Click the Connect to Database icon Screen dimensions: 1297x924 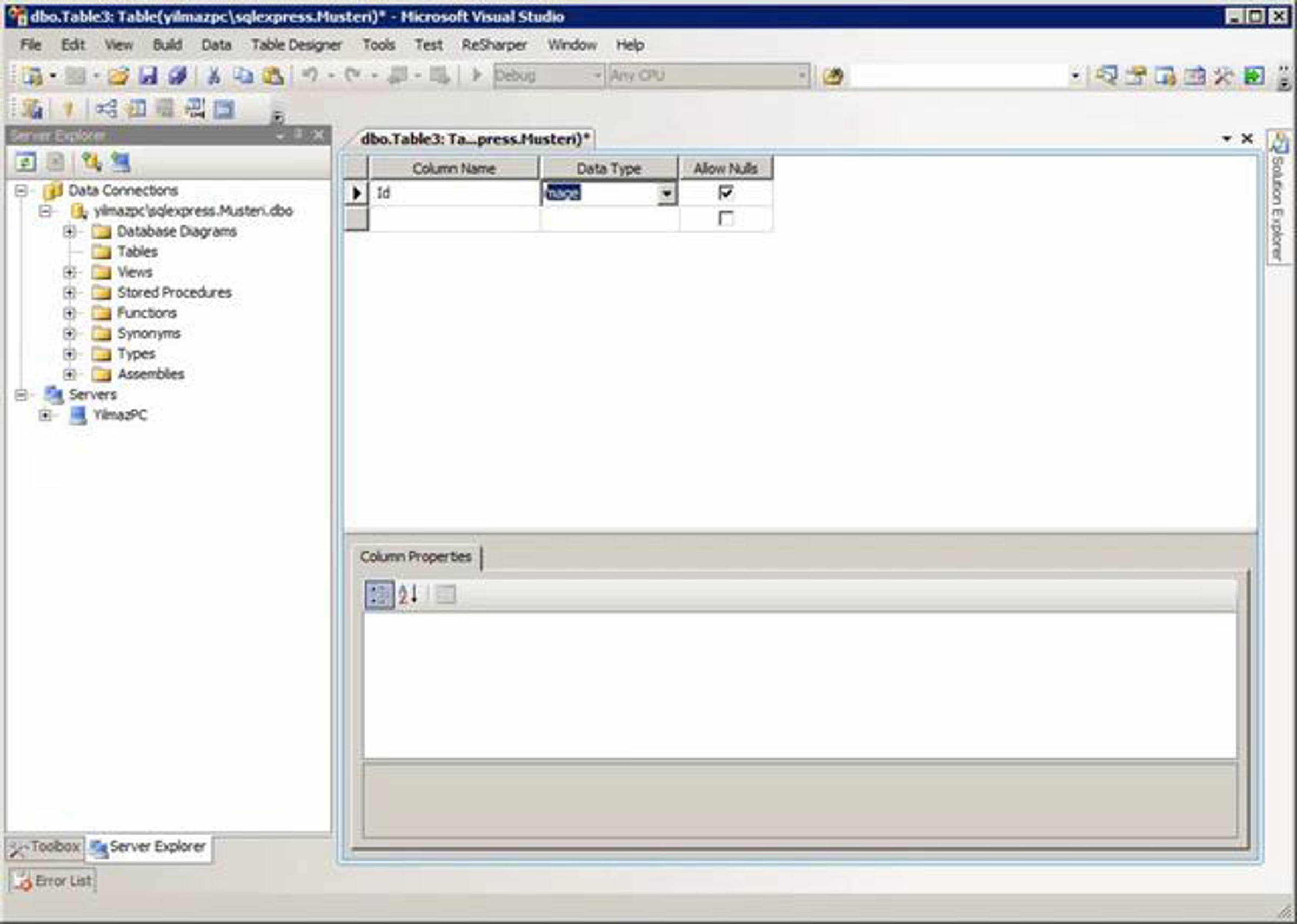click(91, 162)
